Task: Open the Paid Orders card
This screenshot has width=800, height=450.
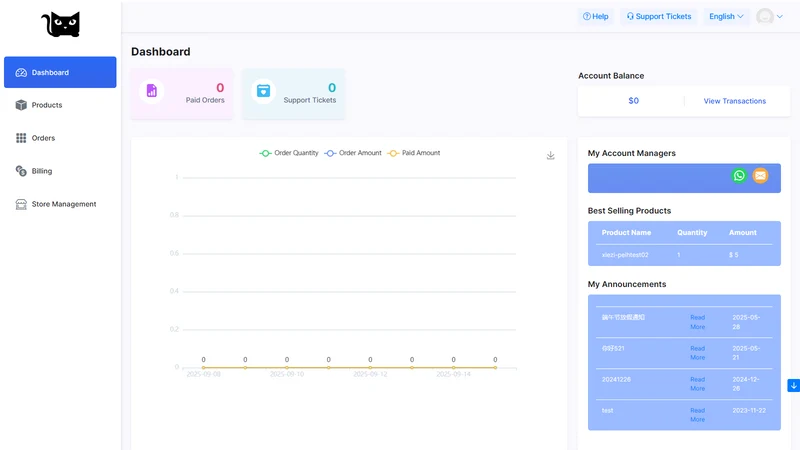Action: (x=182, y=94)
